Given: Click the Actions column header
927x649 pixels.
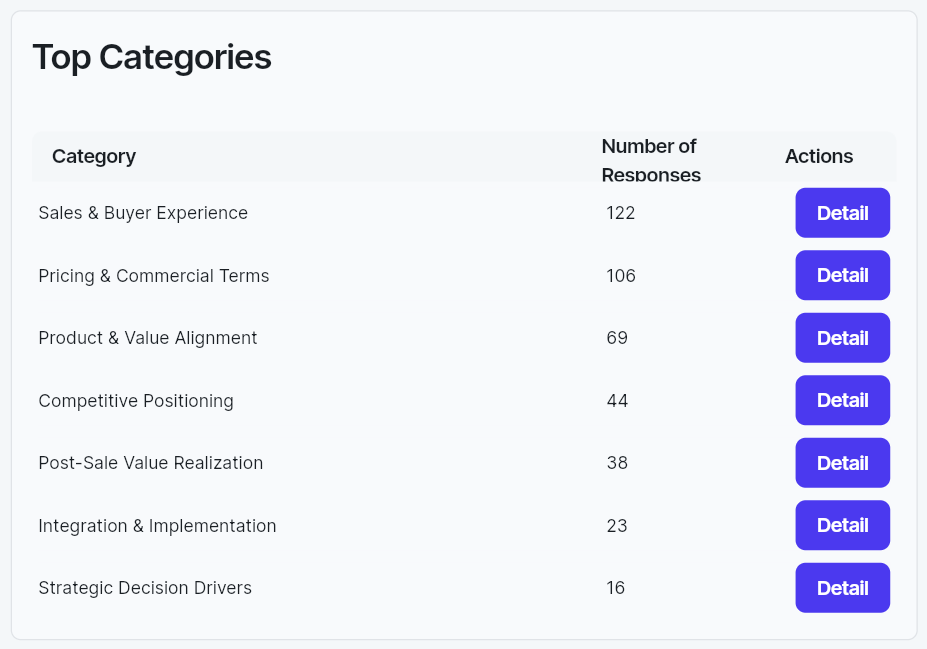Looking at the screenshot, I should [818, 156].
